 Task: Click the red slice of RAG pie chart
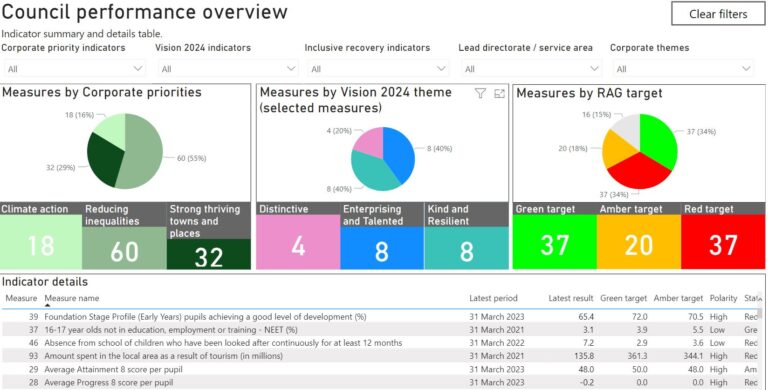point(639,172)
